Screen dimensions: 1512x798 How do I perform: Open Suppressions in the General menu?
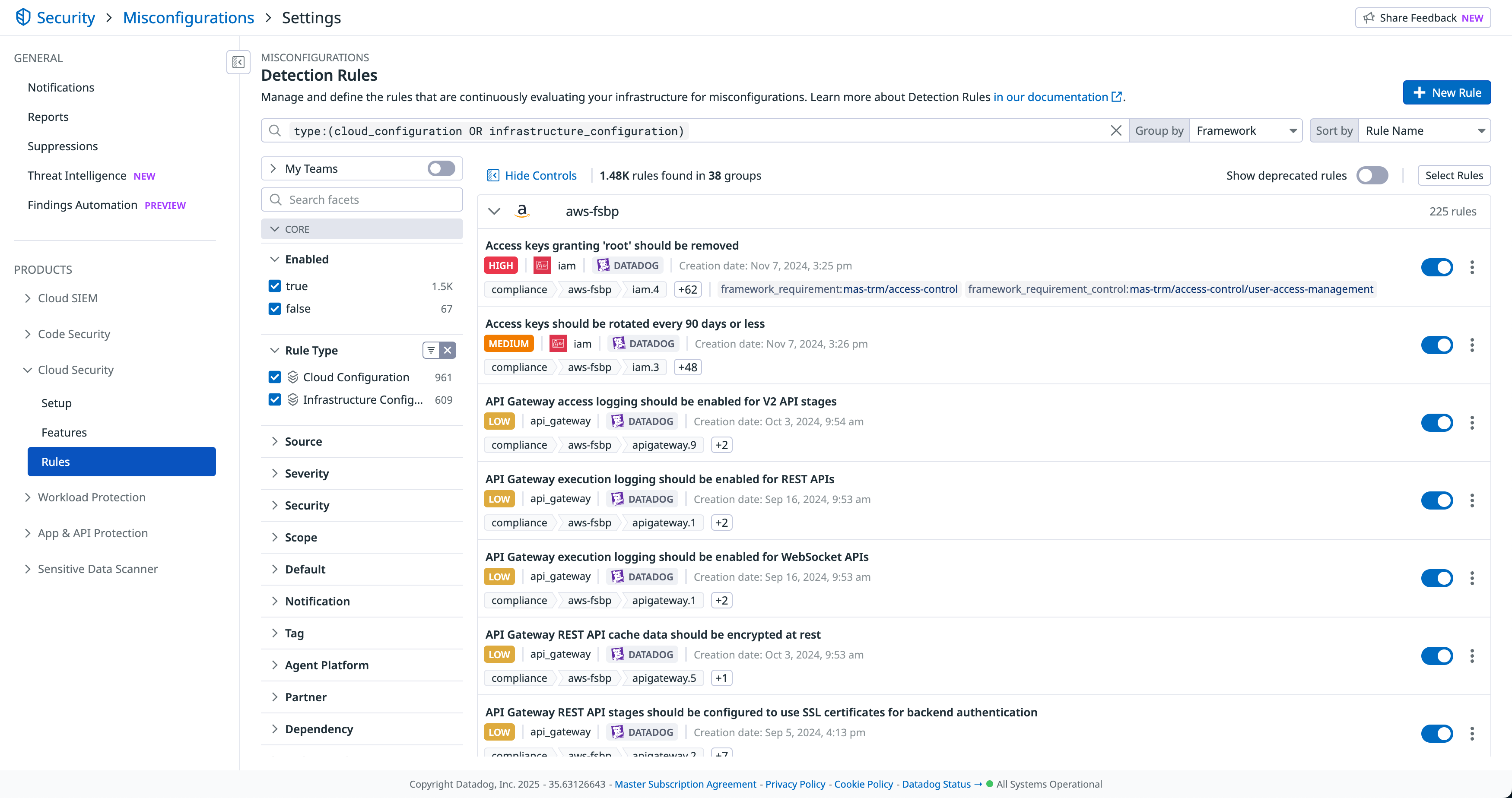tap(63, 146)
